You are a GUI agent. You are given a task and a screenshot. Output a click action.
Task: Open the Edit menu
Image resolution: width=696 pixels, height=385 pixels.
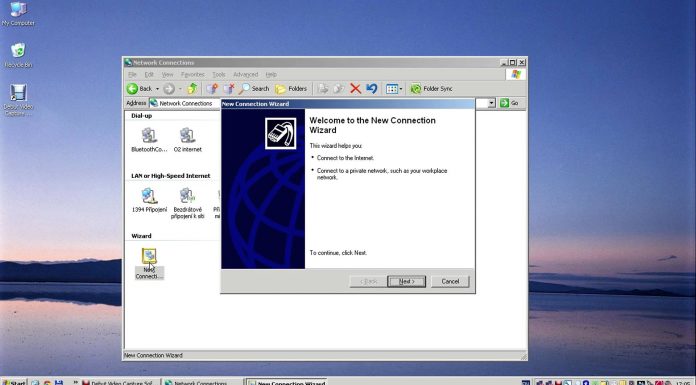149,75
